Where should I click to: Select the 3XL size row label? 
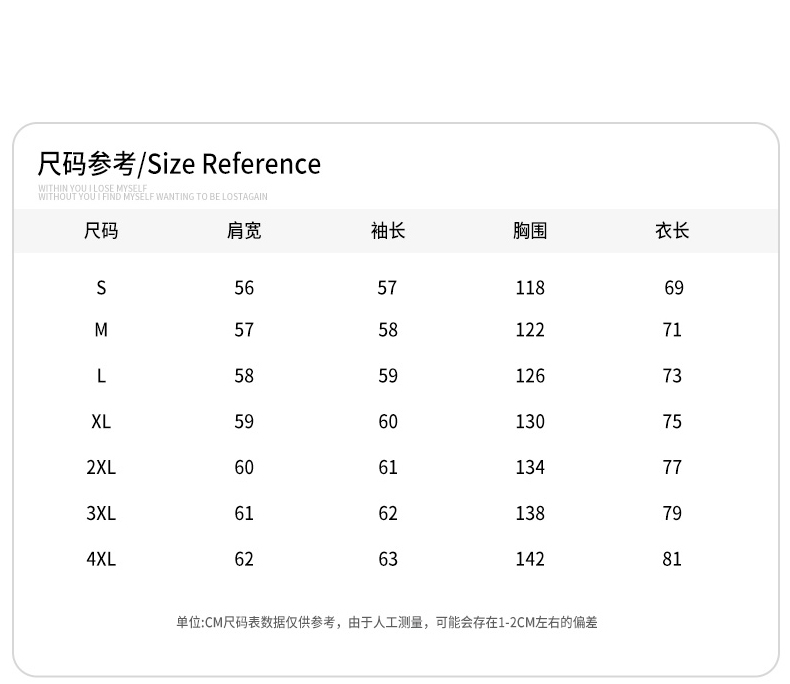point(101,514)
